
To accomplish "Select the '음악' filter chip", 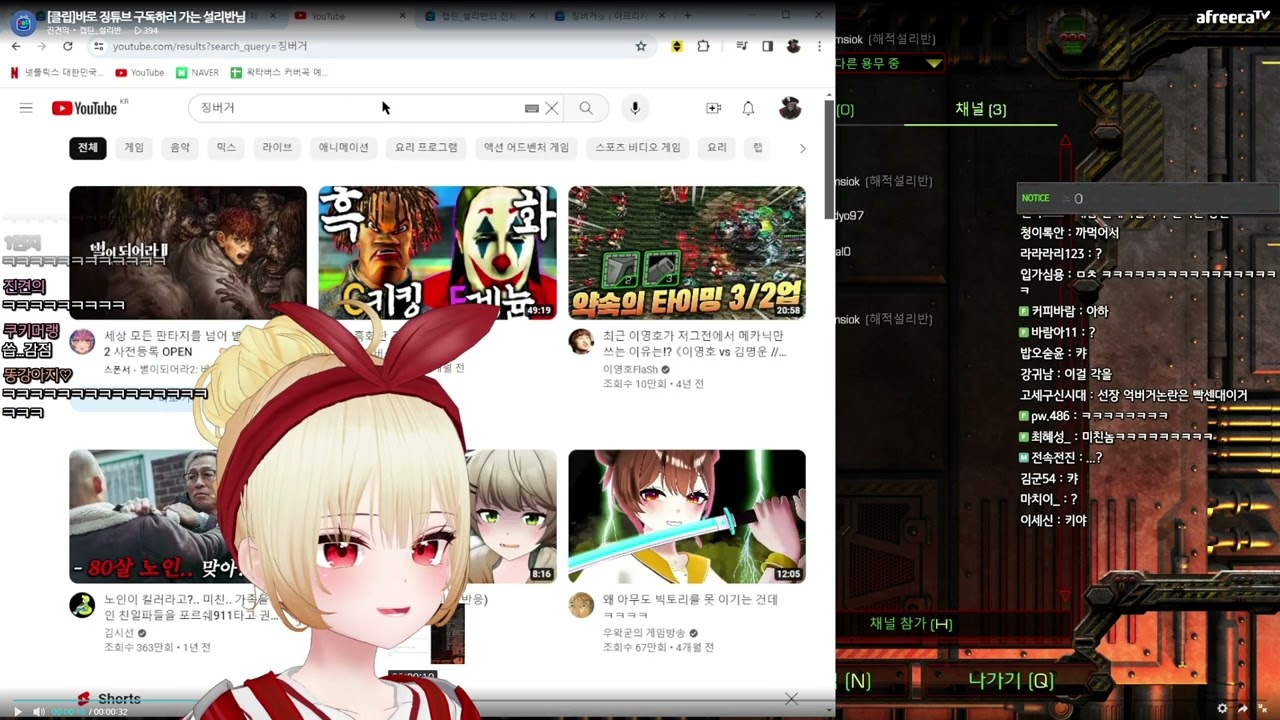I will (180, 148).
